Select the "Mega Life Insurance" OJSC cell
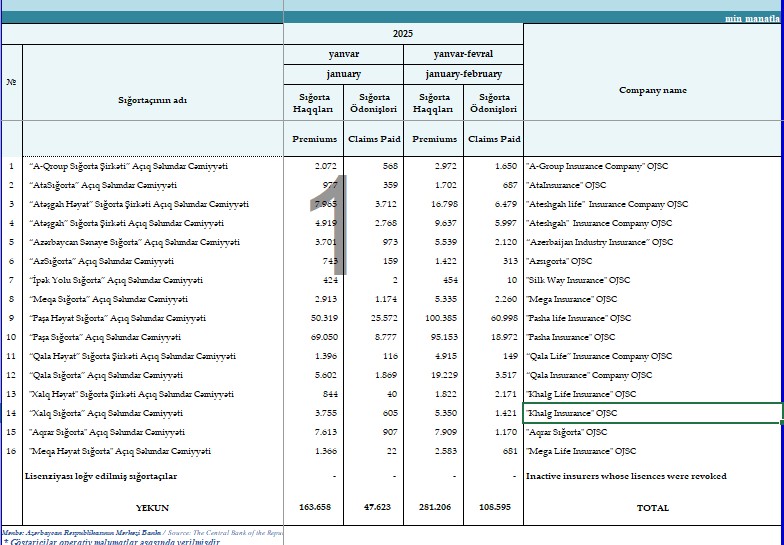The image size is (784, 545). [582, 451]
